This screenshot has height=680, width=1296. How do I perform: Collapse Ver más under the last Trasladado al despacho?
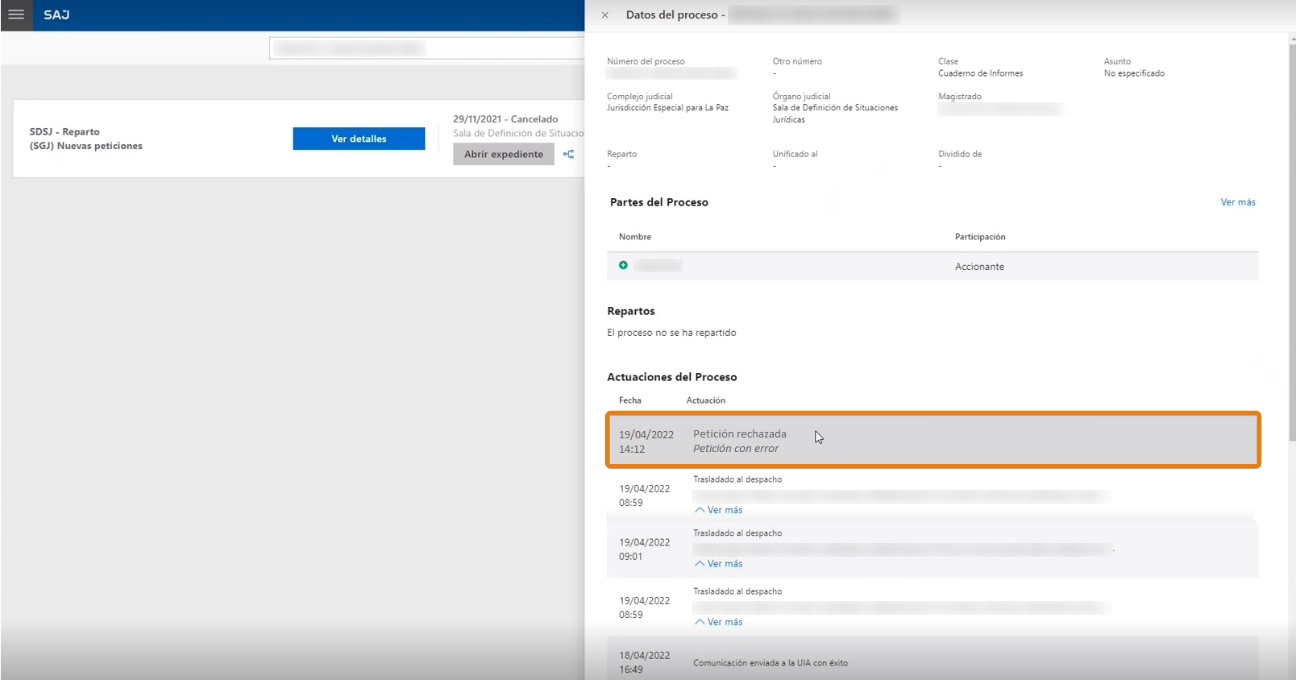718,622
